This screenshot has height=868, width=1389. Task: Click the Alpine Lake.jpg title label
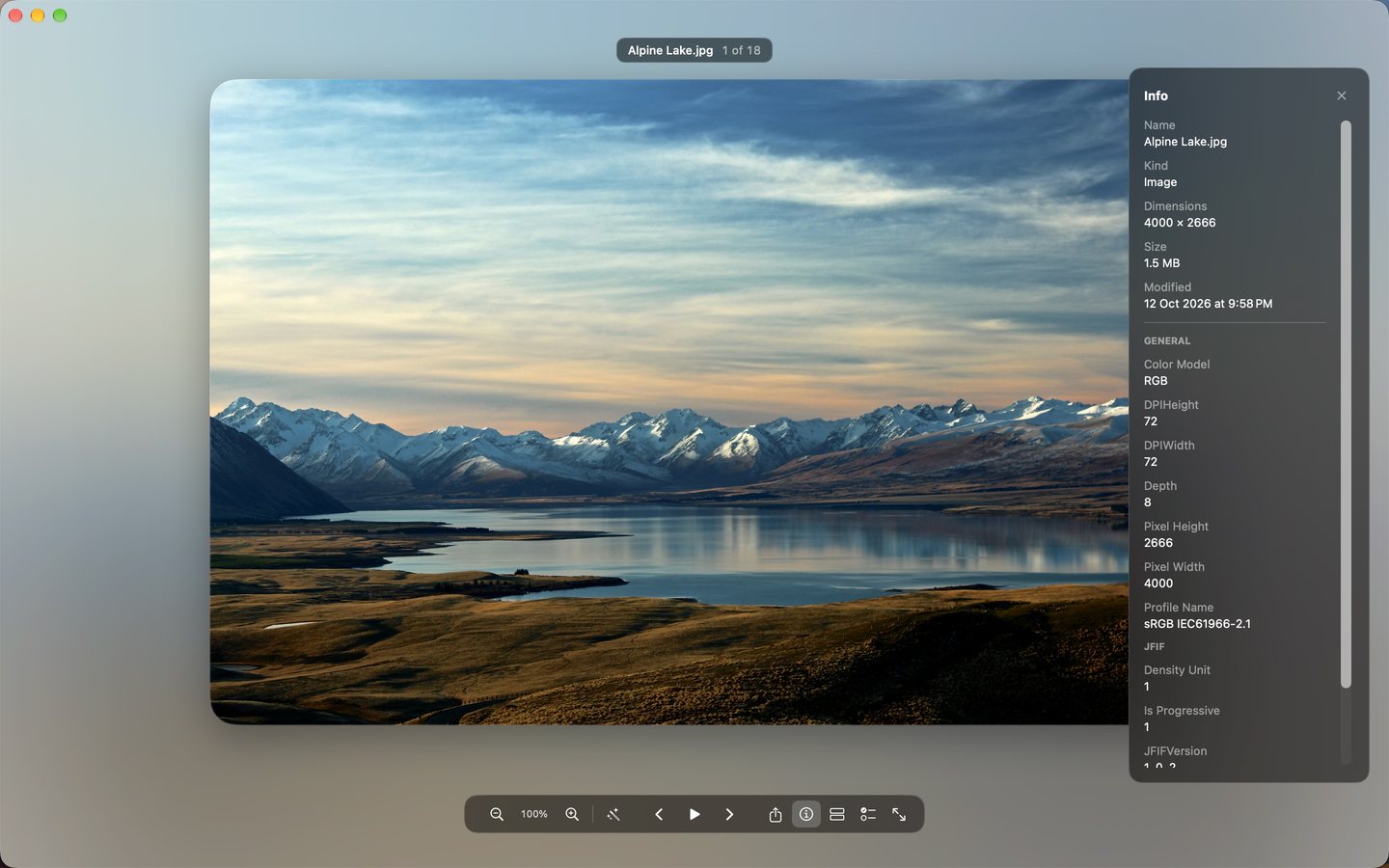pos(670,50)
